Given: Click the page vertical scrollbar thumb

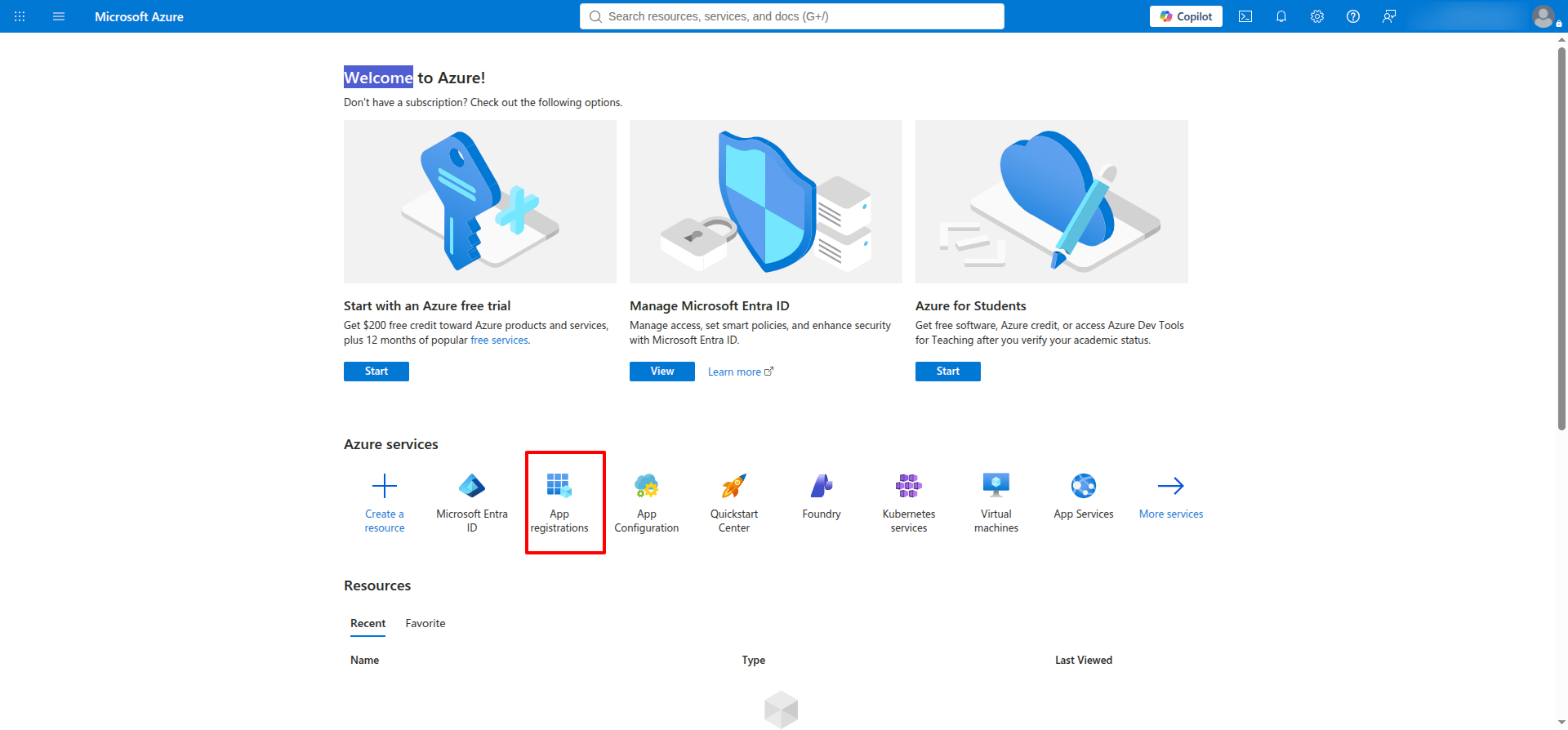Looking at the screenshot, I should 1561,237.
